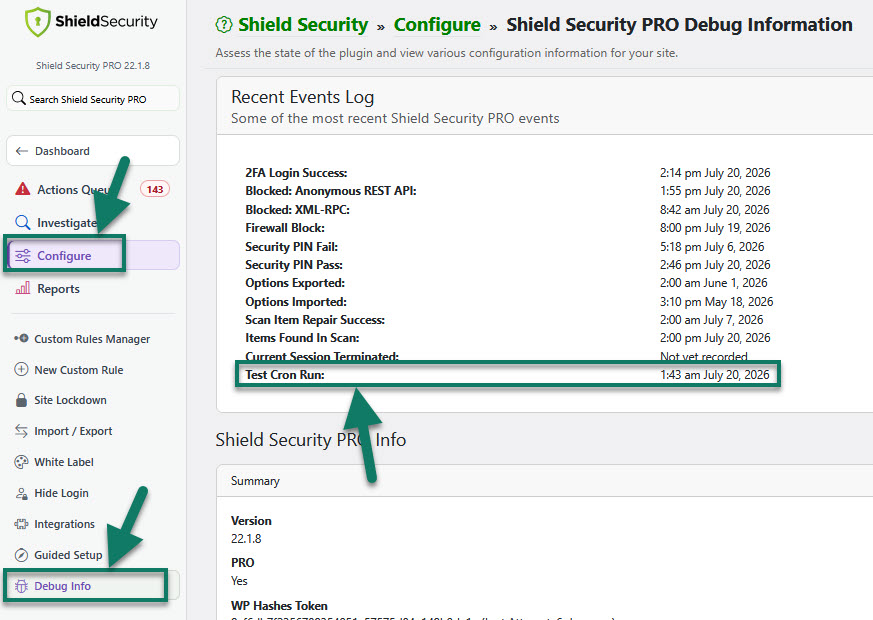
Task: Click the Actions Queue warning triangle icon
Action: 22,189
